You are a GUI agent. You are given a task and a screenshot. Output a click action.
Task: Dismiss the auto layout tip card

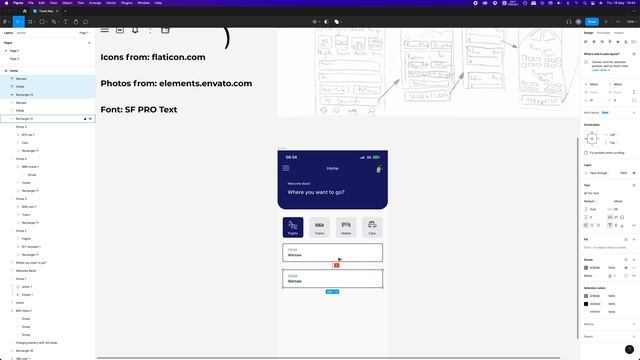[x=634, y=54]
